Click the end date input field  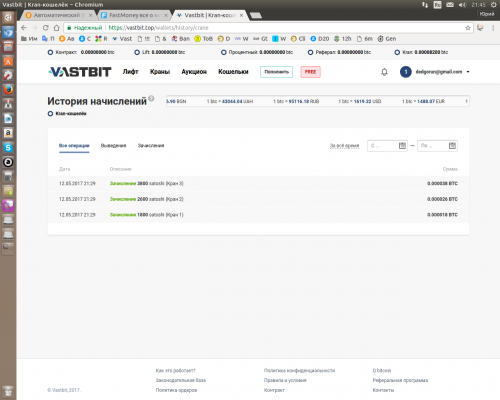tap(437, 146)
